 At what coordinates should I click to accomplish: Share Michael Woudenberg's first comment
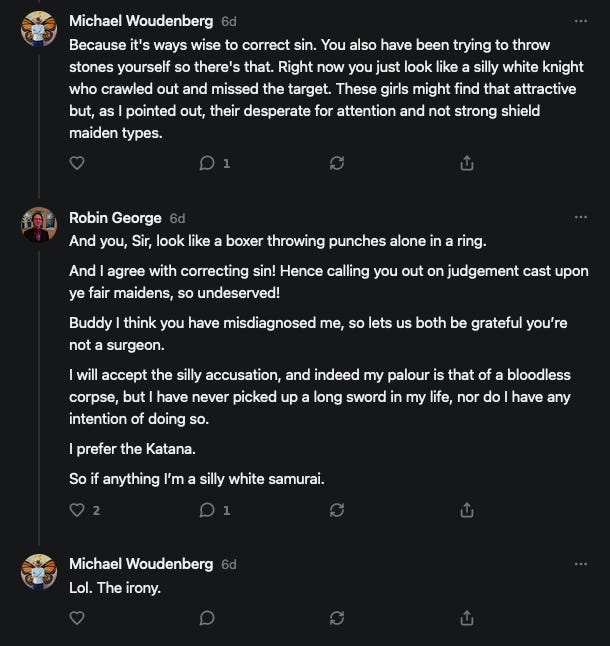[467, 163]
